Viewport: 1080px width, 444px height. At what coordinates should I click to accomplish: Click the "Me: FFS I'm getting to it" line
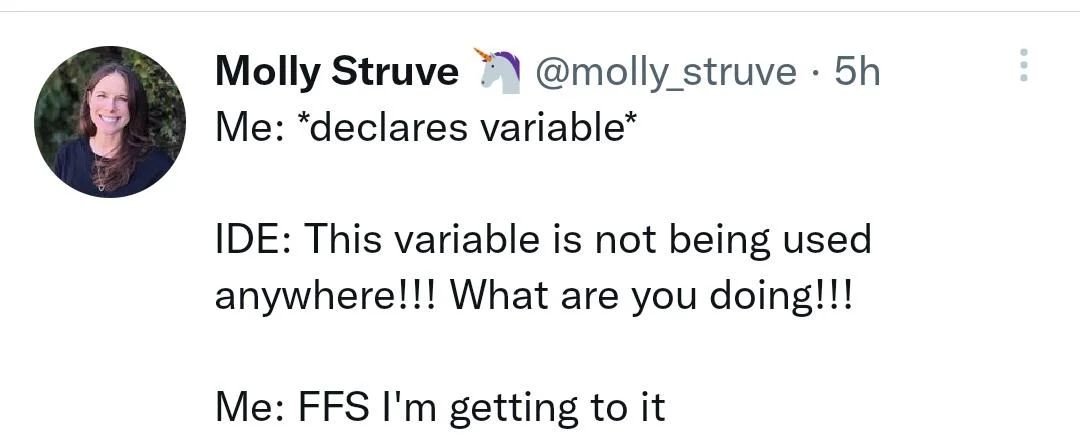pyautogui.click(x=440, y=408)
